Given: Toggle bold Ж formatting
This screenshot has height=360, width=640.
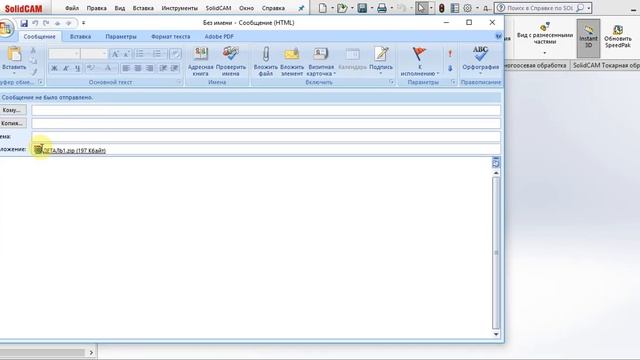Looking at the screenshot, I should [x=54, y=68].
